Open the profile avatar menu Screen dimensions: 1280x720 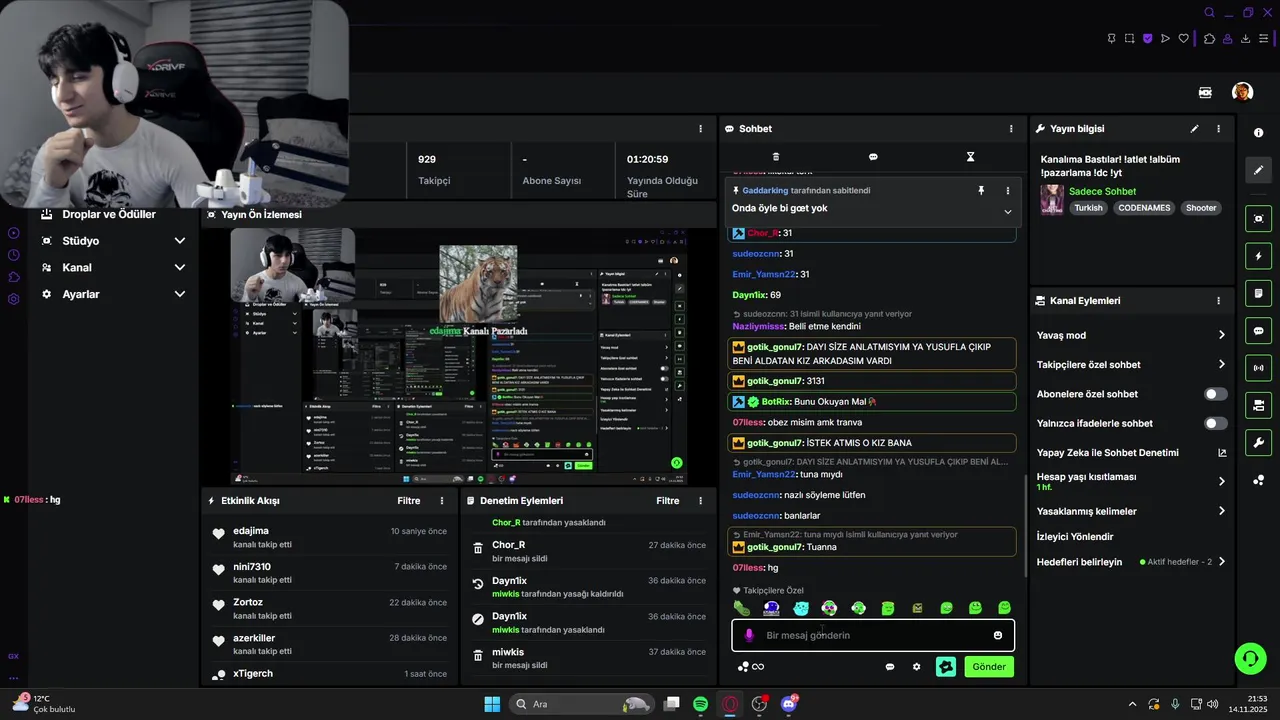1242,92
